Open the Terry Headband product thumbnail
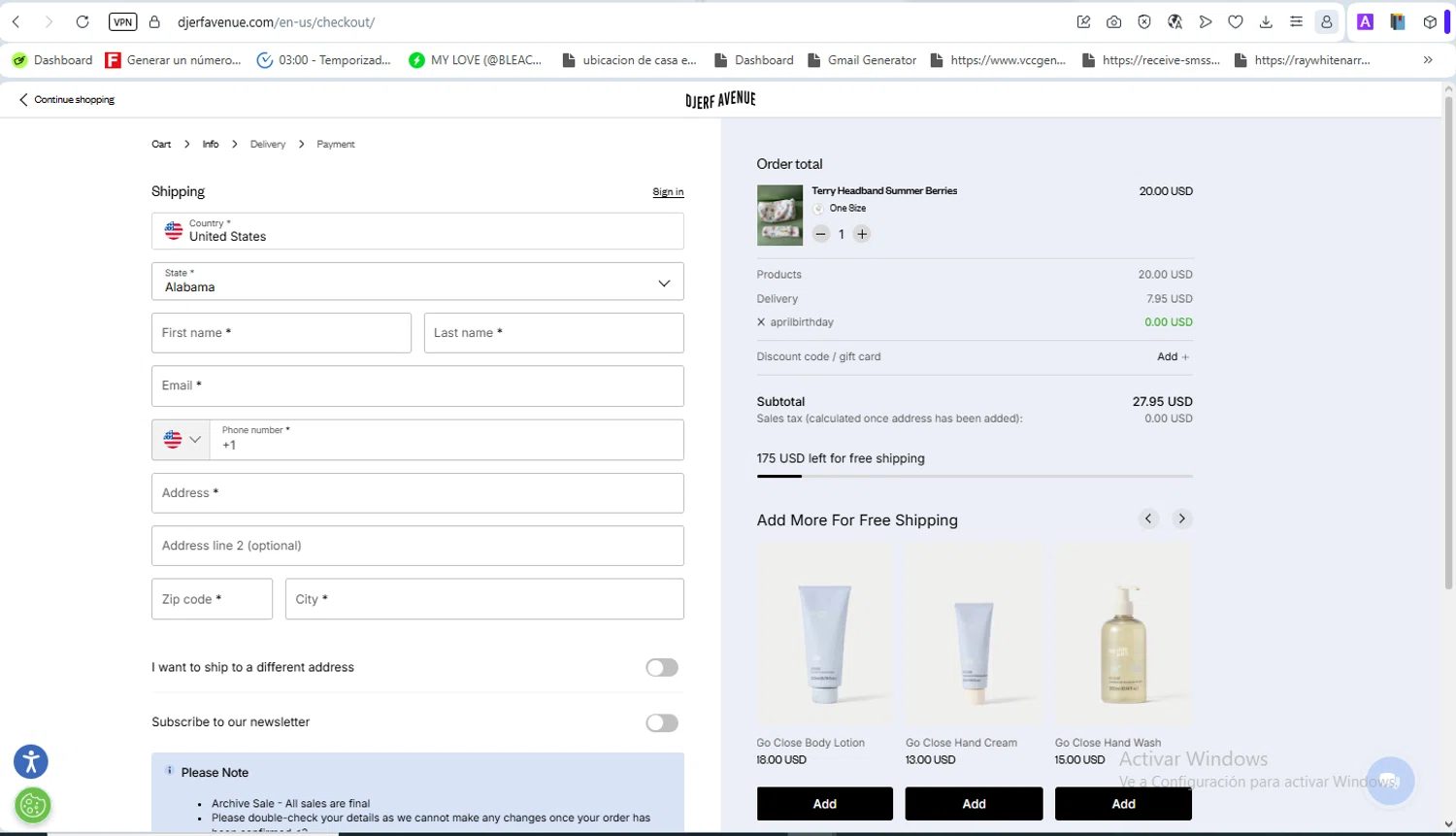 (x=779, y=216)
